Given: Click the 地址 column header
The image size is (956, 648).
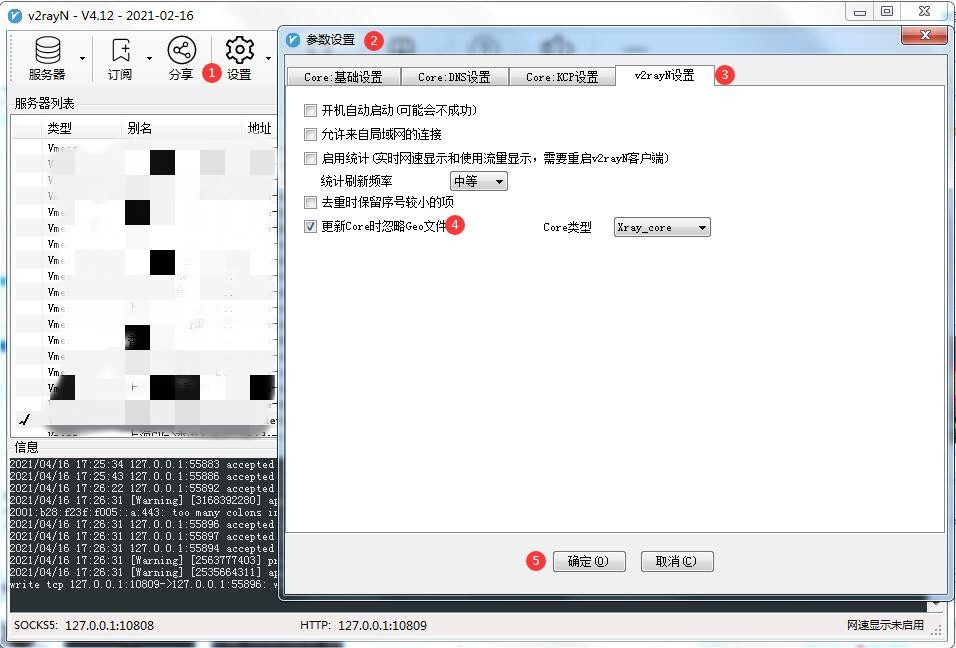Looking at the screenshot, I should 260,128.
